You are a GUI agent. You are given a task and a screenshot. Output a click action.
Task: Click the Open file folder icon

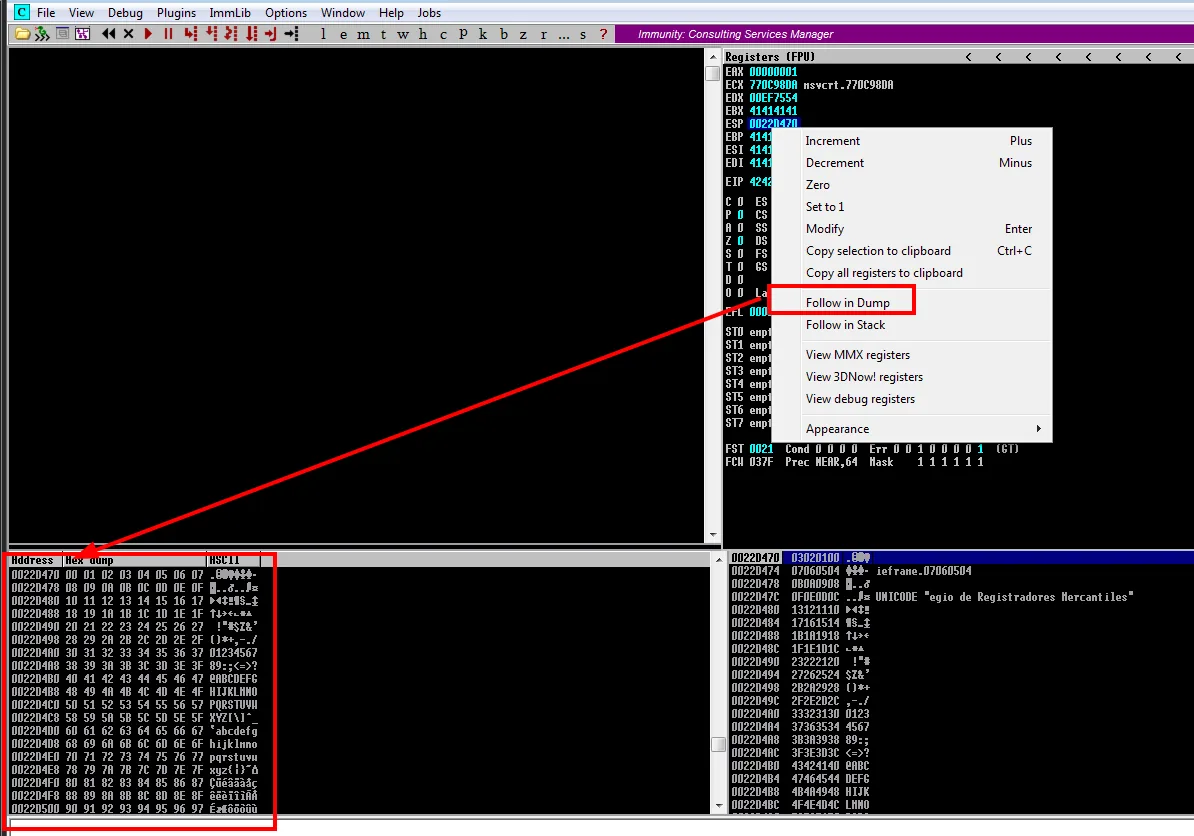[23, 34]
